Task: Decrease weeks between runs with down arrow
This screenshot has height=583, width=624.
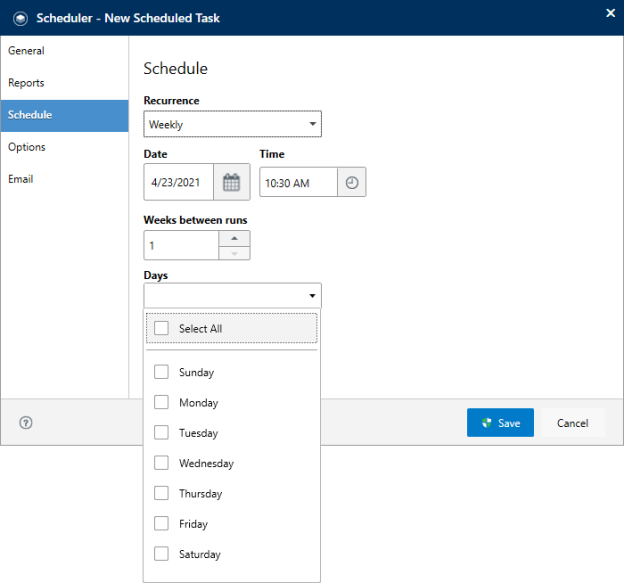Action: pos(234,253)
